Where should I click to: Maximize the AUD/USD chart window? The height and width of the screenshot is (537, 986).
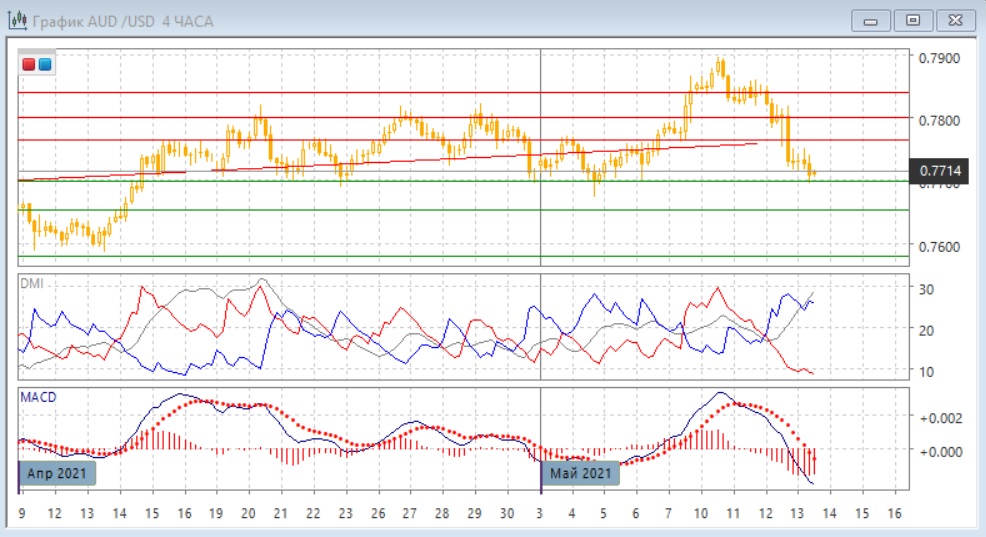[912, 20]
